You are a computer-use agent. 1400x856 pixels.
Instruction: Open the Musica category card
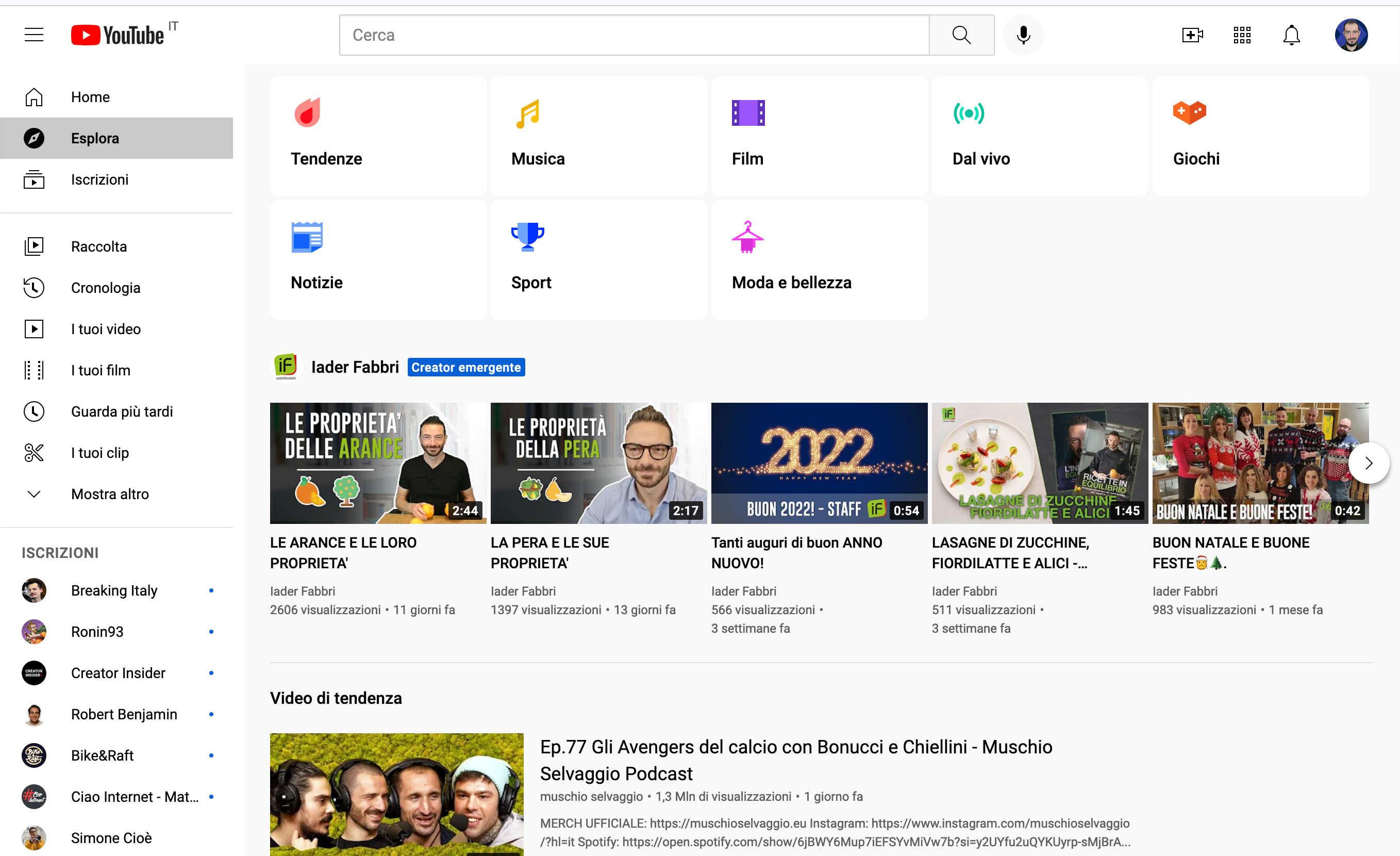point(599,137)
